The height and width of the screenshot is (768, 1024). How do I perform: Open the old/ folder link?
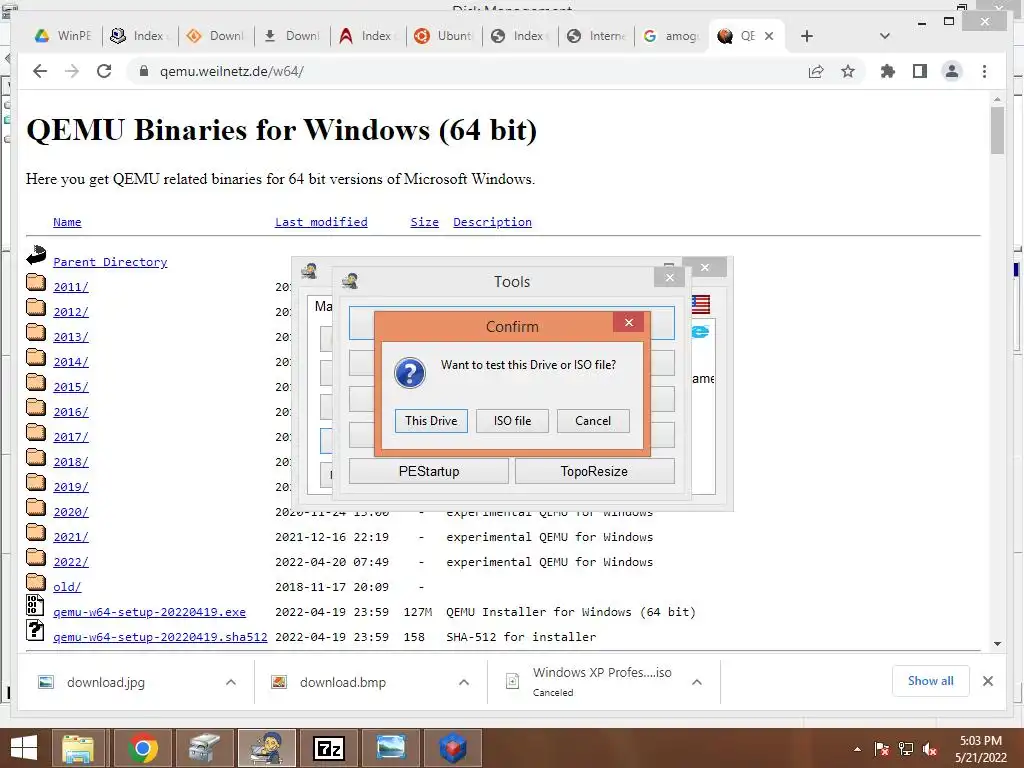click(67, 586)
